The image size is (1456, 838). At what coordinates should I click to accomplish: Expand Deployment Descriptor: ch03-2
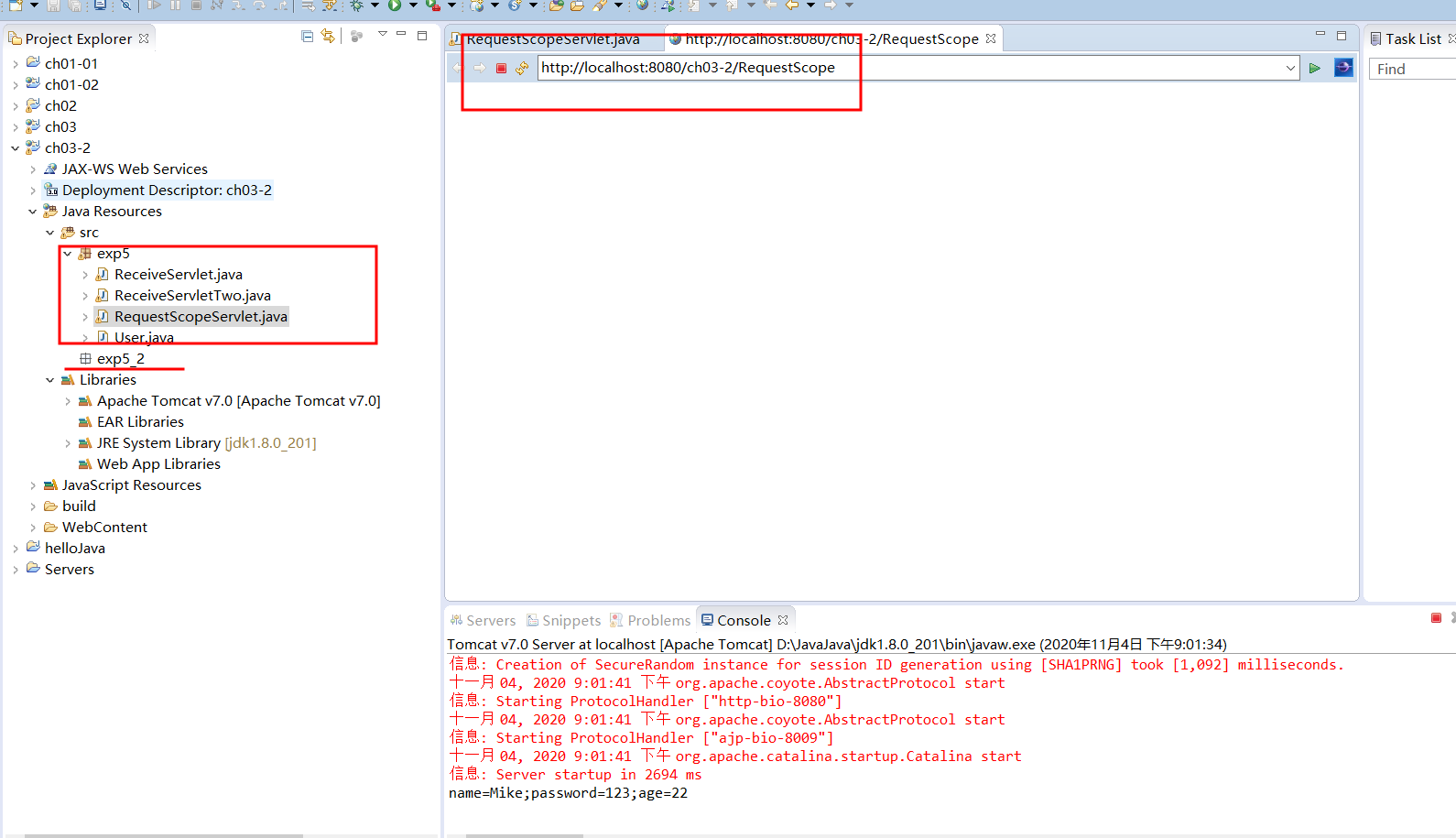point(33,190)
